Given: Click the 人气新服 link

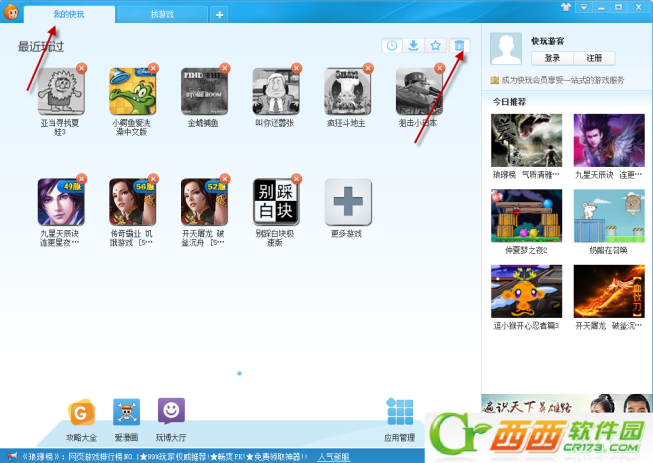Looking at the screenshot, I should point(334,457).
